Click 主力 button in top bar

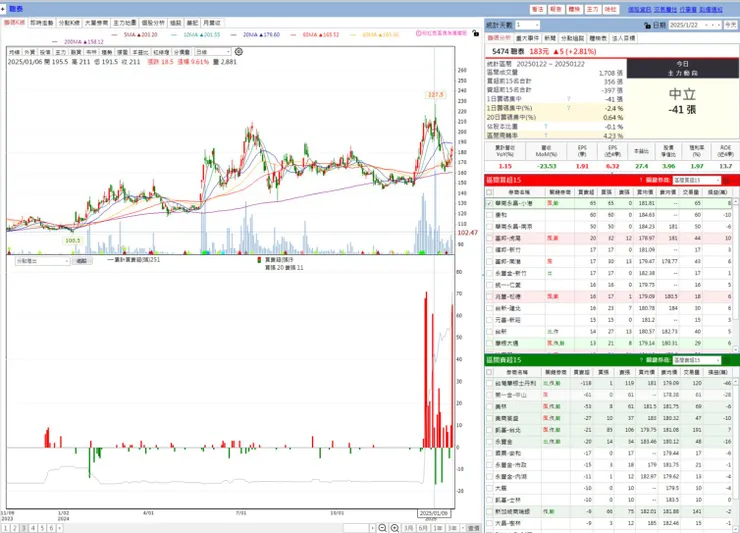pos(592,9)
